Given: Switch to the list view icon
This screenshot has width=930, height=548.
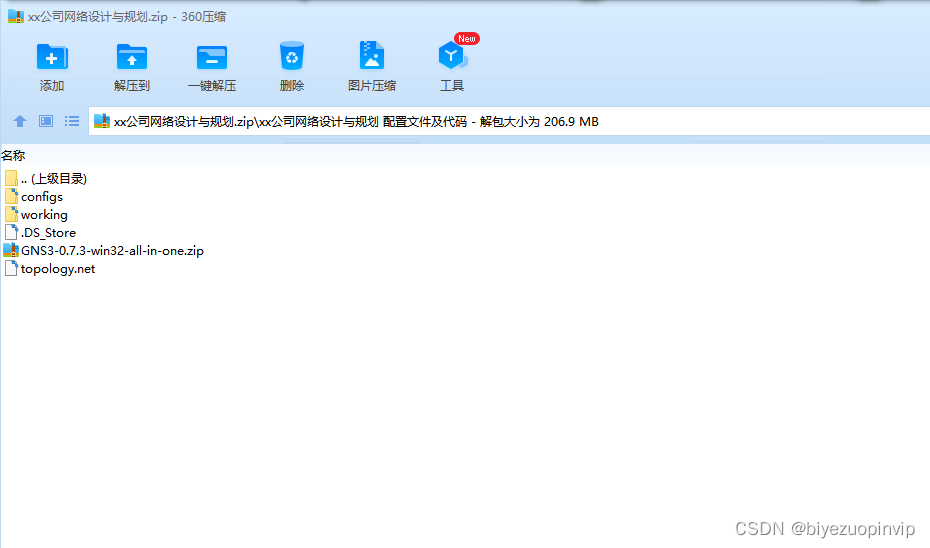Looking at the screenshot, I should pos(72,122).
